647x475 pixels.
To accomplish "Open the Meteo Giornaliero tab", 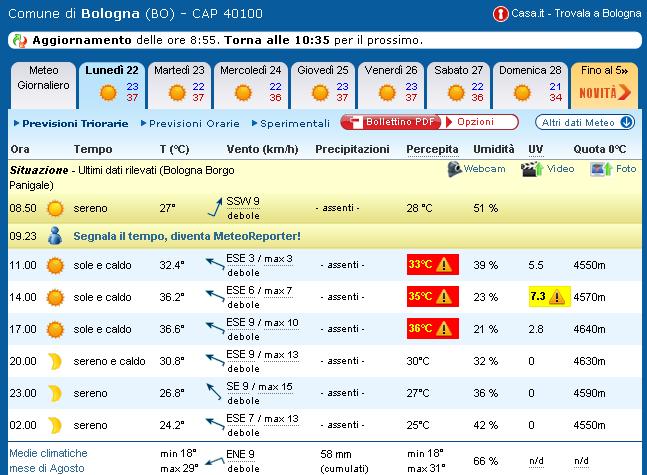I will pos(43,78).
